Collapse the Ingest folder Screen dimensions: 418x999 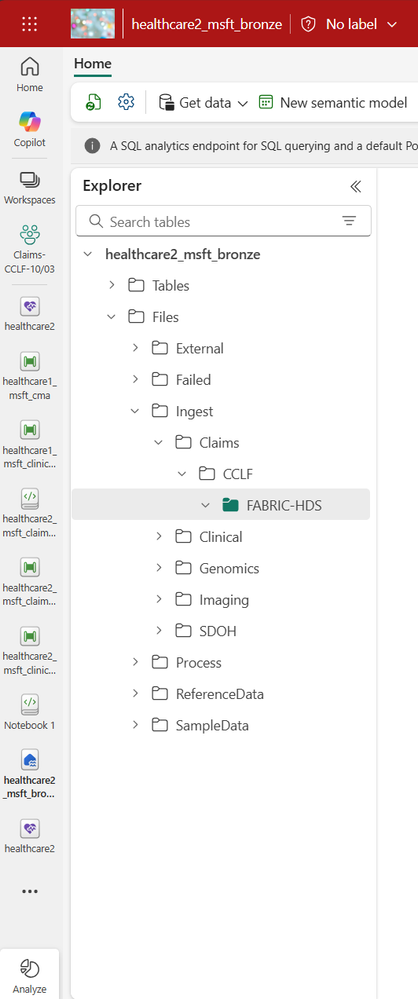[135, 411]
